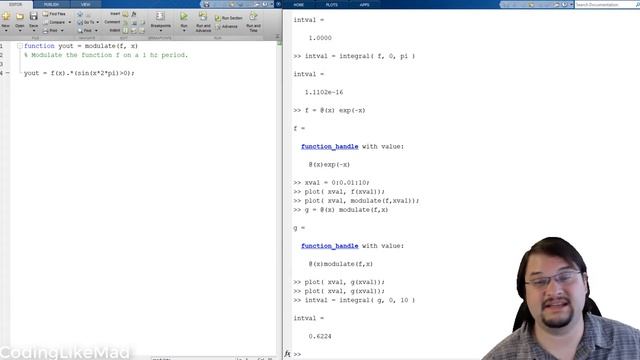Click the editor code line starting with yout
Viewport: 640px width, 360px height.
click(79, 73)
